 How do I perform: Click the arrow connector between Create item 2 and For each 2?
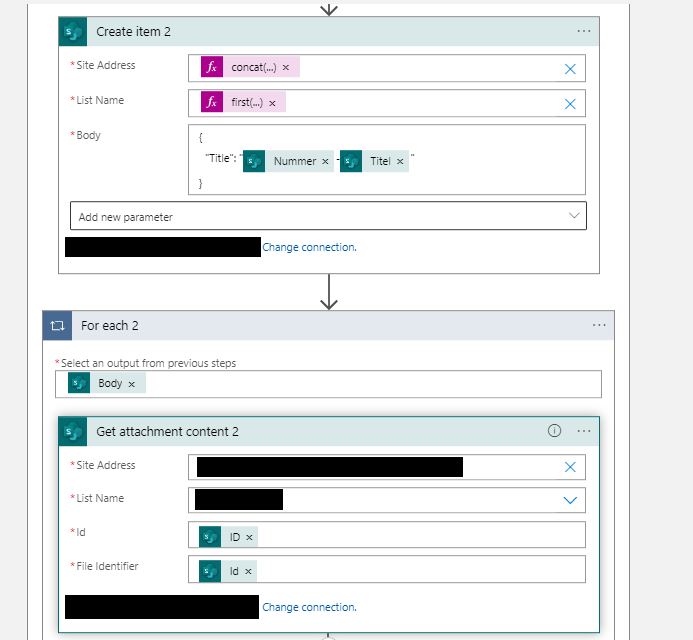[x=329, y=292]
